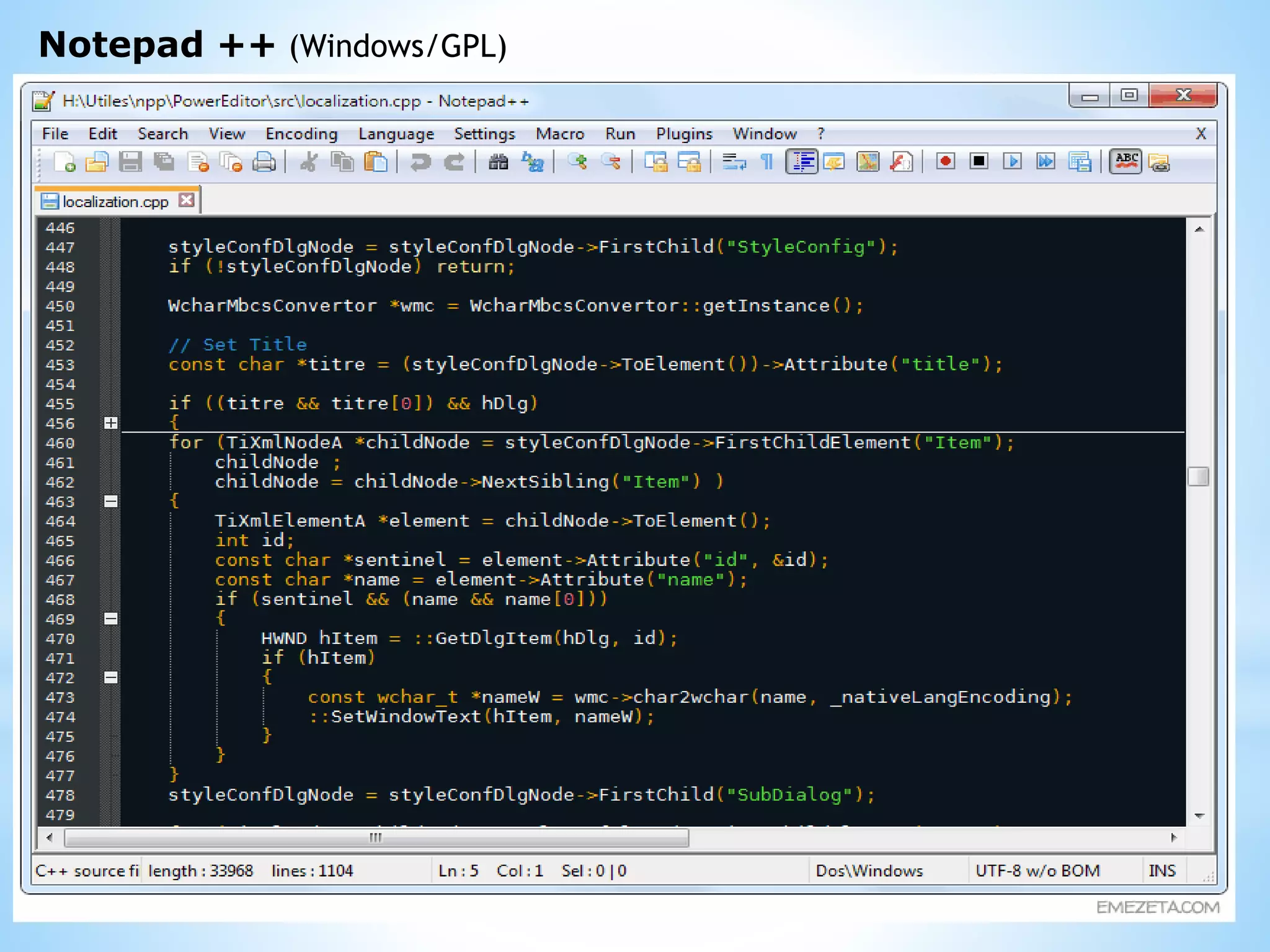The width and height of the screenshot is (1270, 952).
Task: Open the Window menu
Action: point(765,134)
